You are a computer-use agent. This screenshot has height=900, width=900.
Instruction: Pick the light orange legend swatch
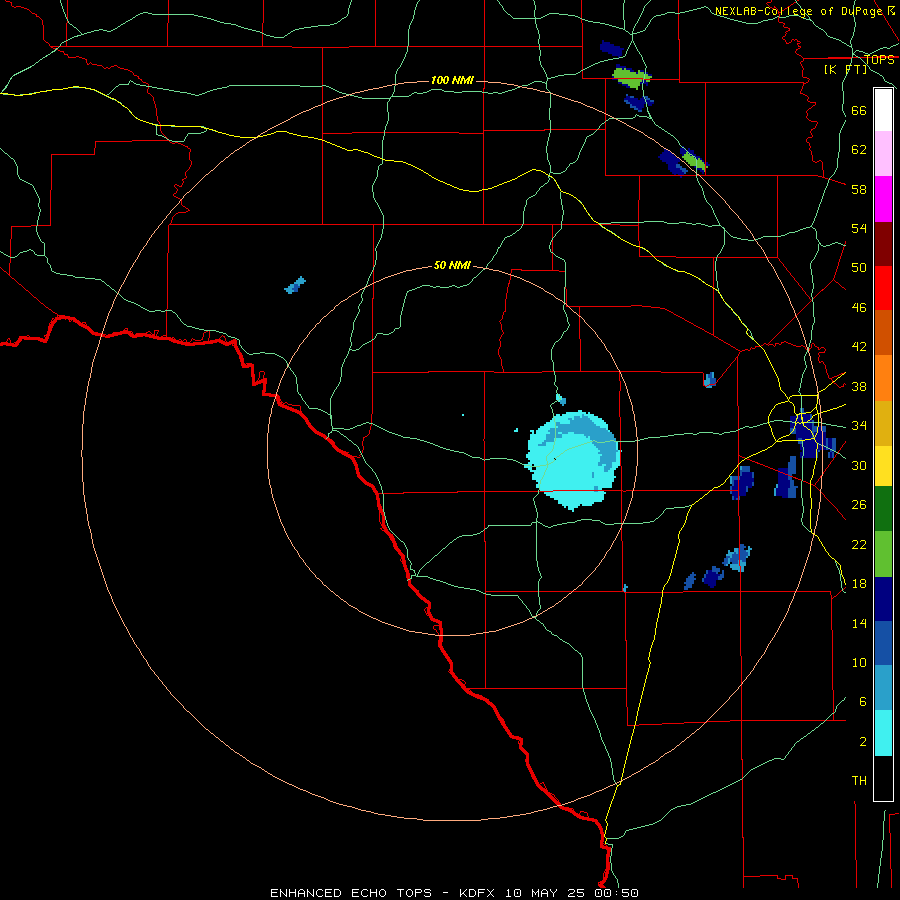point(883,378)
